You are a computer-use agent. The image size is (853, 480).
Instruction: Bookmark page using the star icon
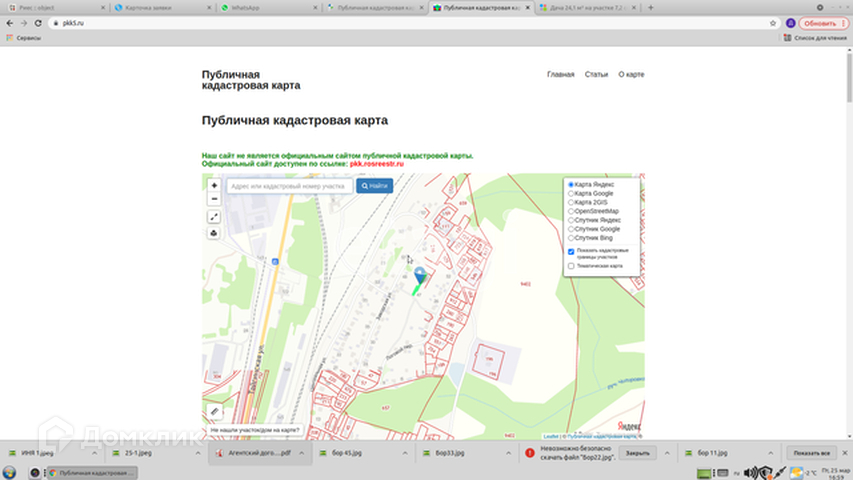point(774,22)
